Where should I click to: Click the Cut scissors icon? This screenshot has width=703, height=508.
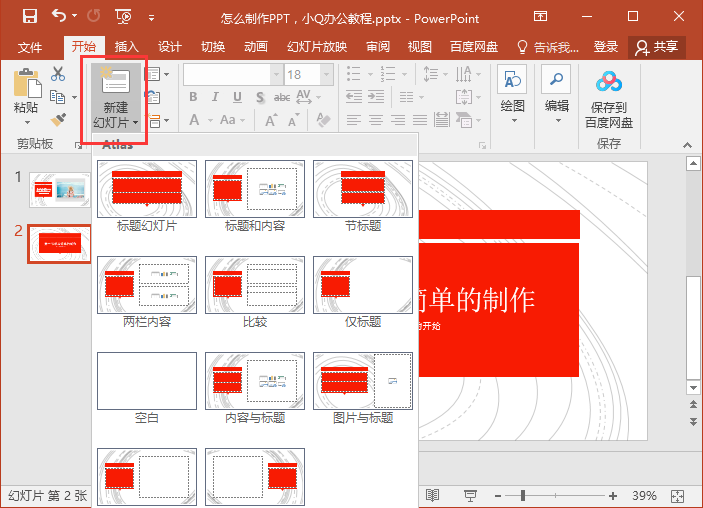(58, 74)
